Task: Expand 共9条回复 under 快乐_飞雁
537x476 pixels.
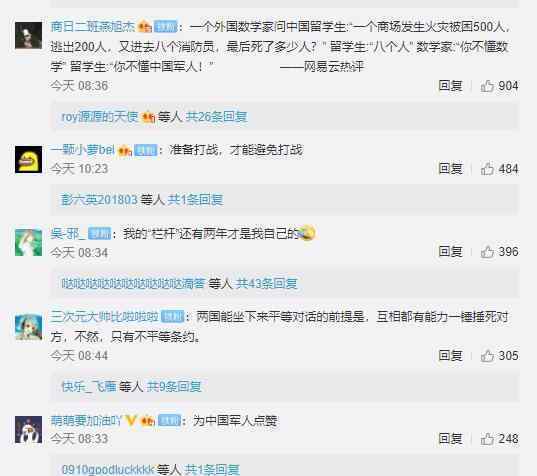Action: (174, 387)
